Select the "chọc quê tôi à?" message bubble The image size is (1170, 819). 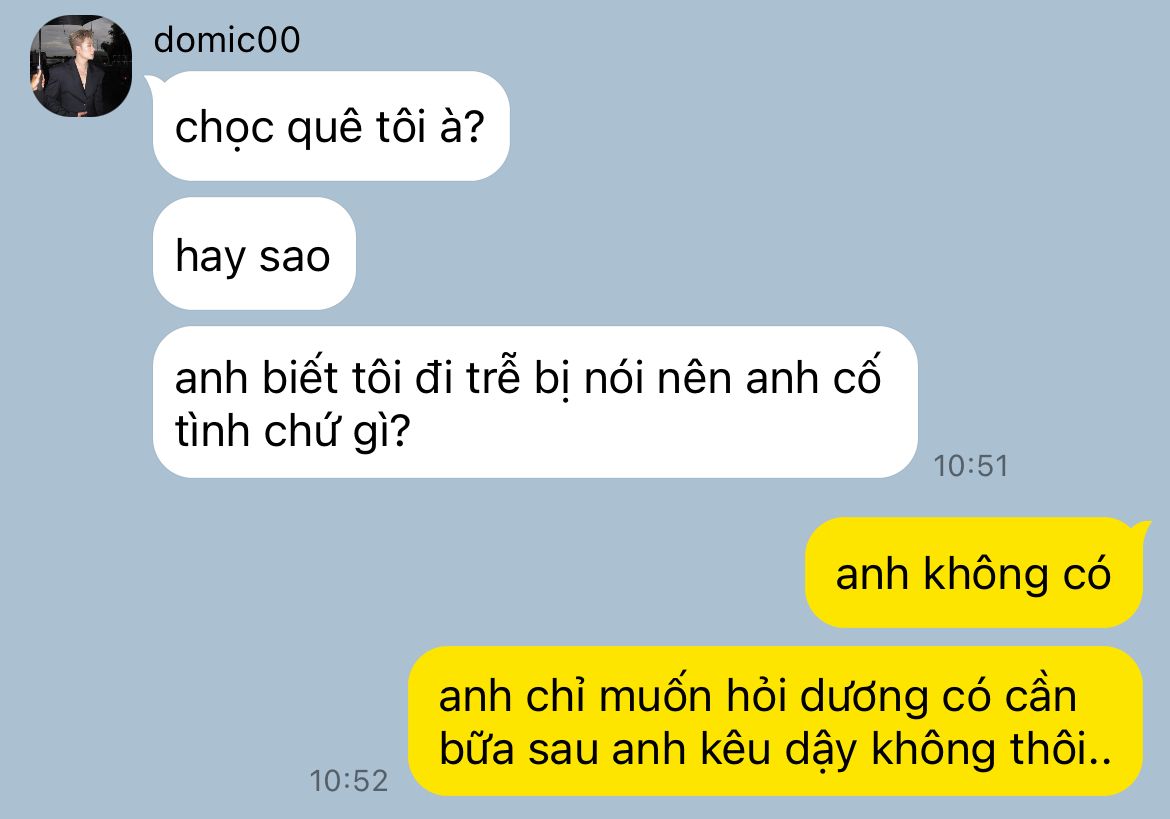331,126
